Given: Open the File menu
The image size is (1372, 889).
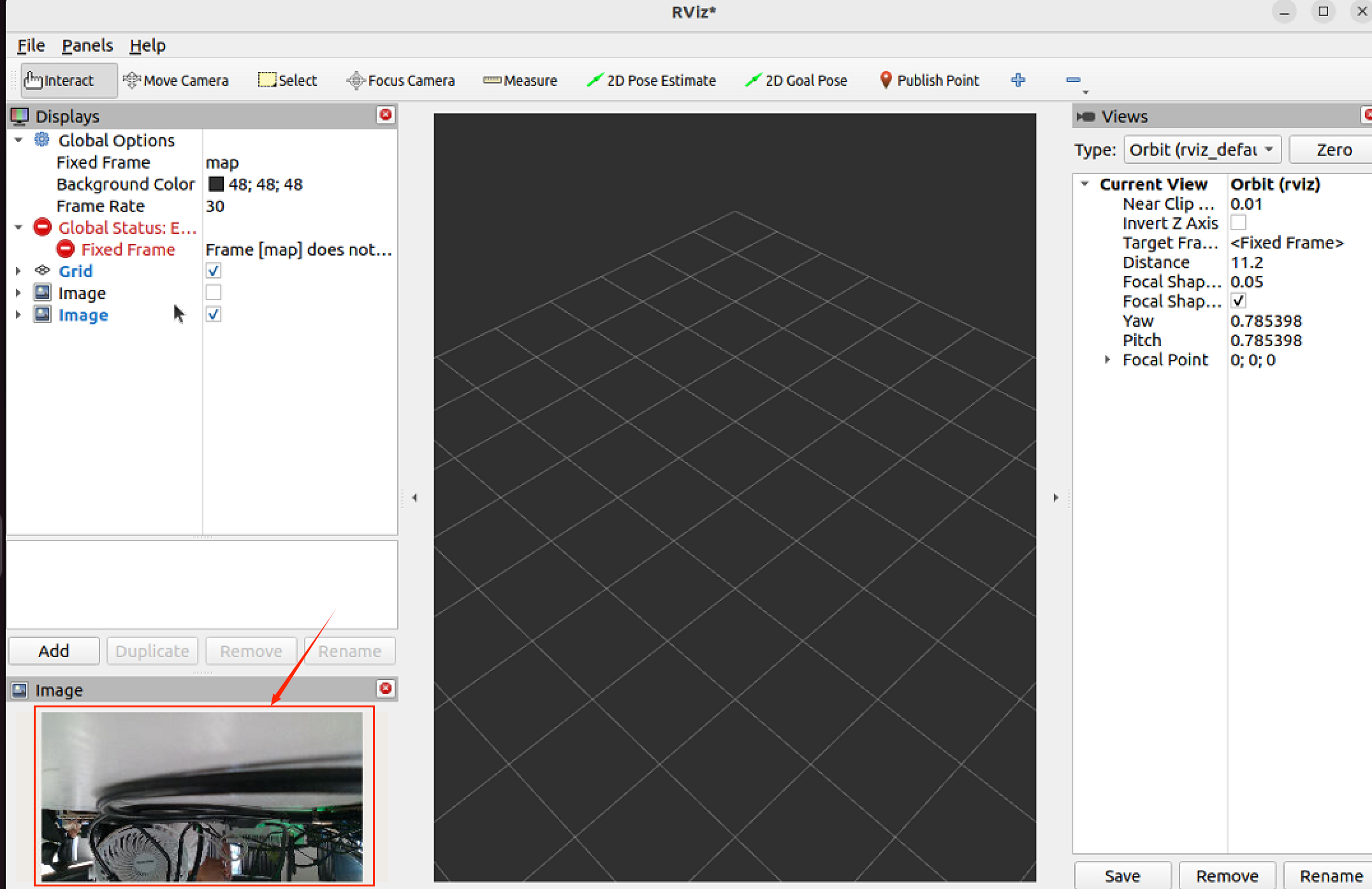Looking at the screenshot, I should [x=31, y=46].
